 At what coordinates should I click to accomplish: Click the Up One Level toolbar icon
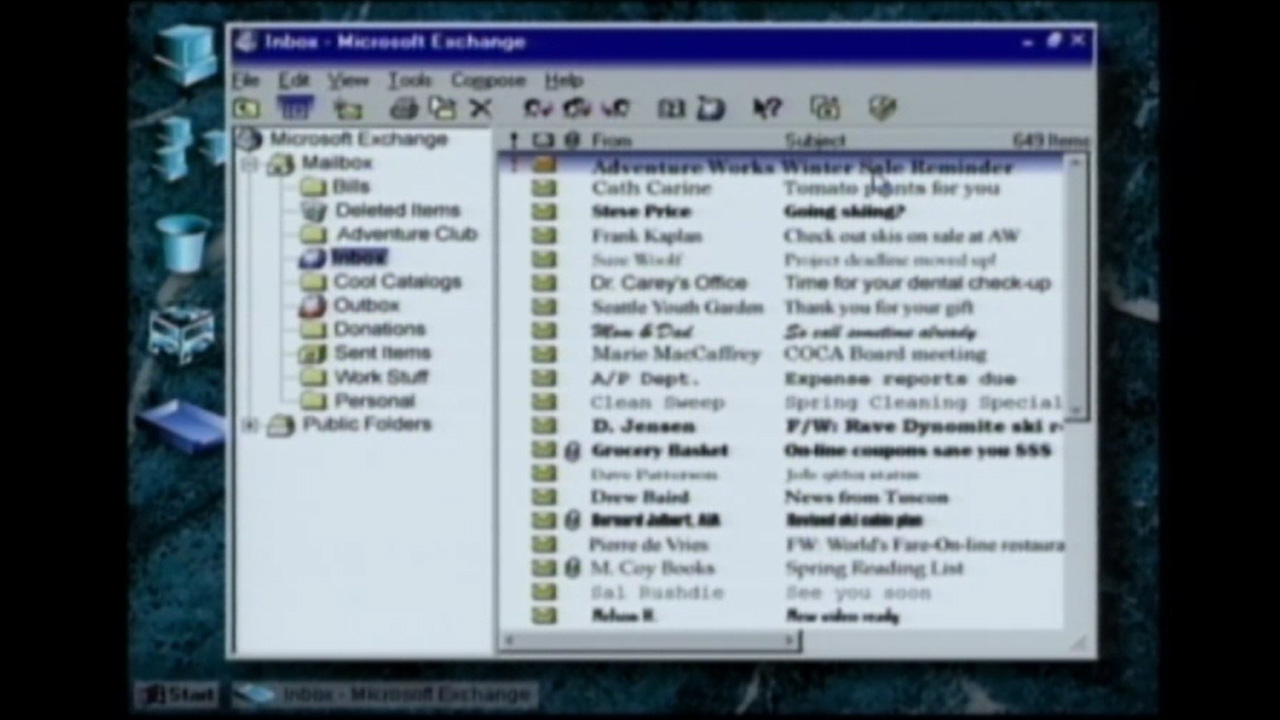point(247,108)
